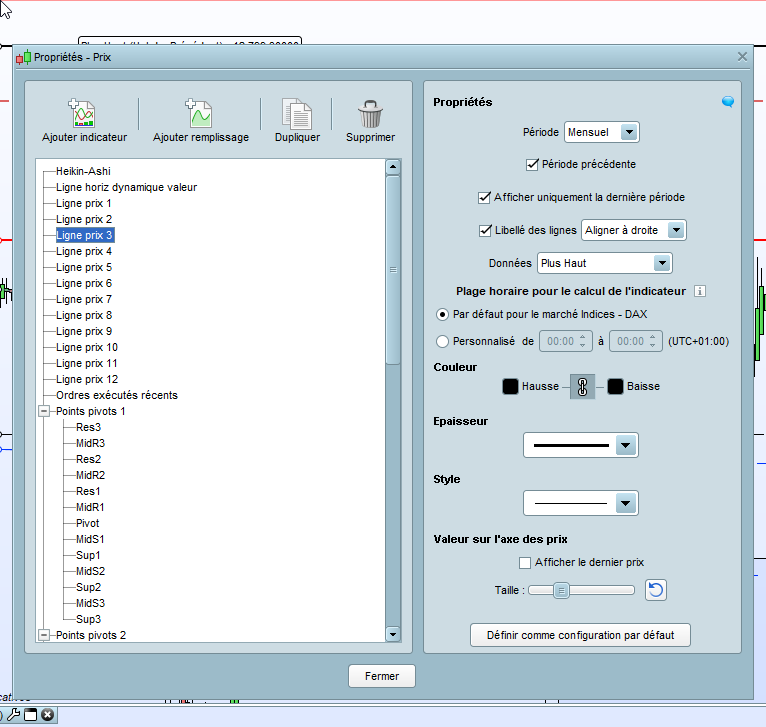
Task: Click the Supprimer trash can icon
Action: (370, 113)
